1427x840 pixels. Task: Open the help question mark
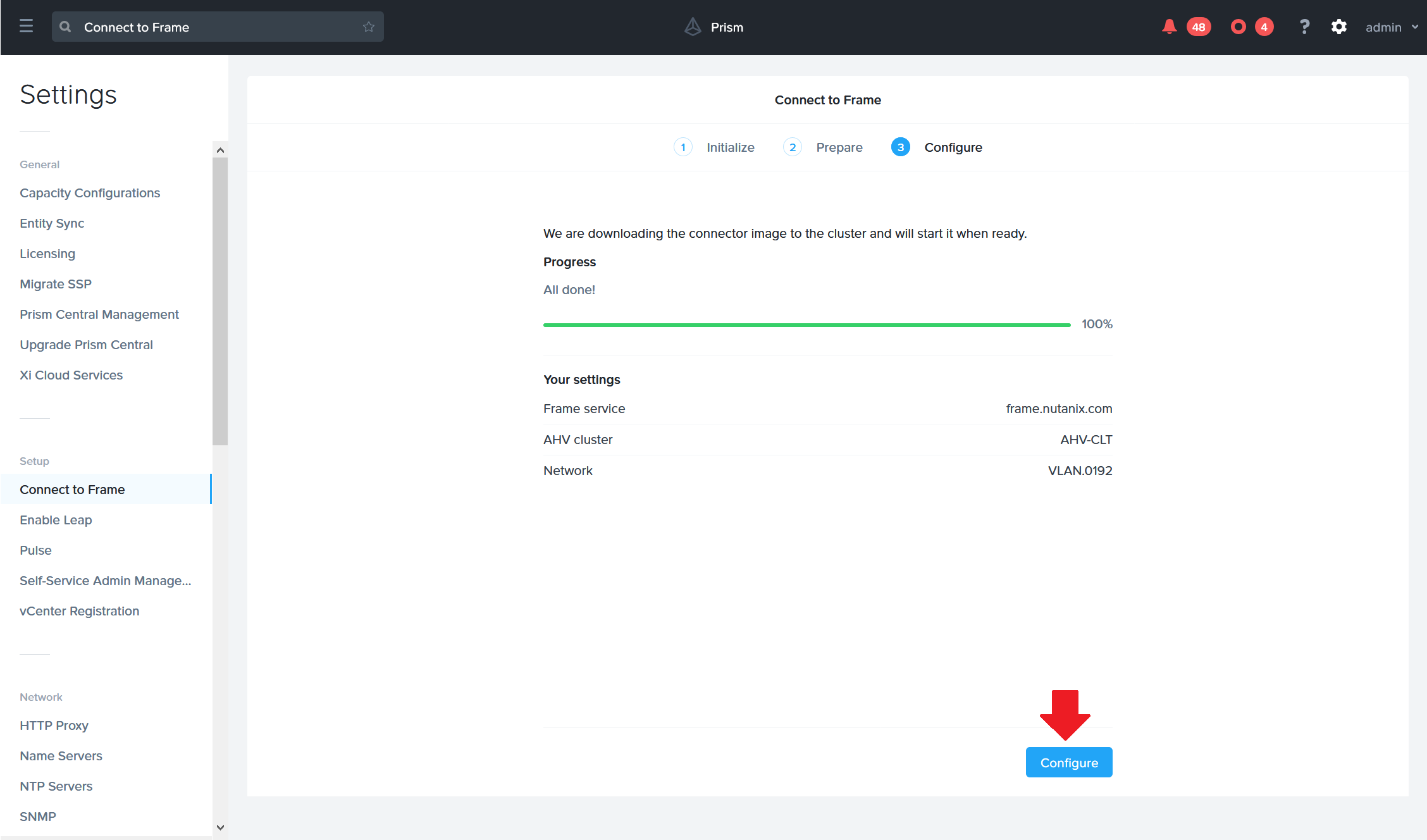(x=1304, y=27)
